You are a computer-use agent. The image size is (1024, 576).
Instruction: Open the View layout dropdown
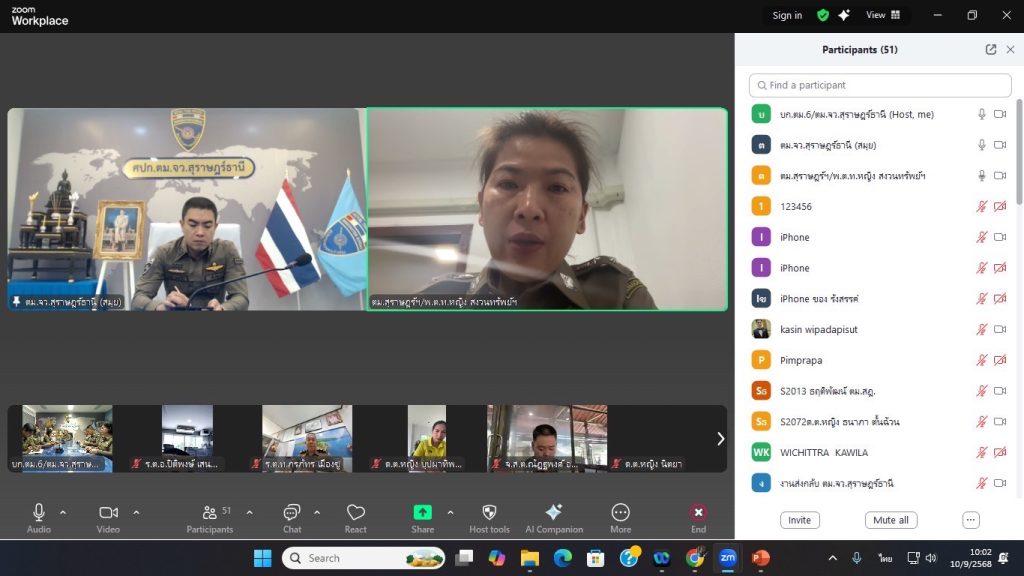[883, 15]
